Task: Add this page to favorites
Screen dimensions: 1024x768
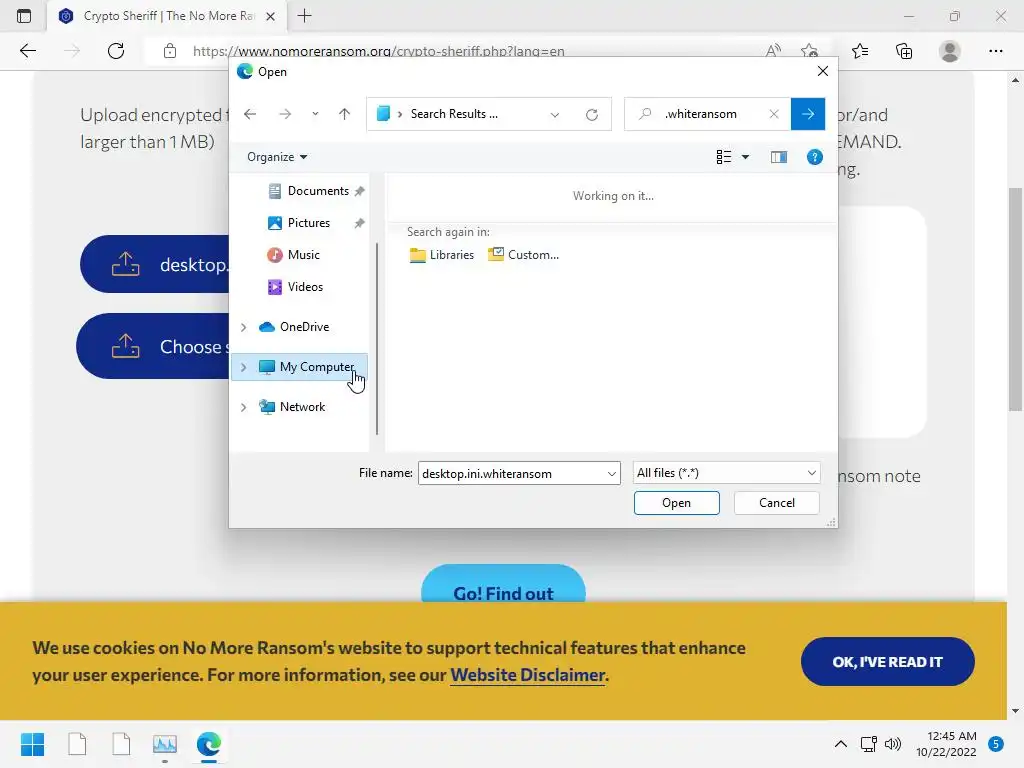Action: [x=810, y=51]
